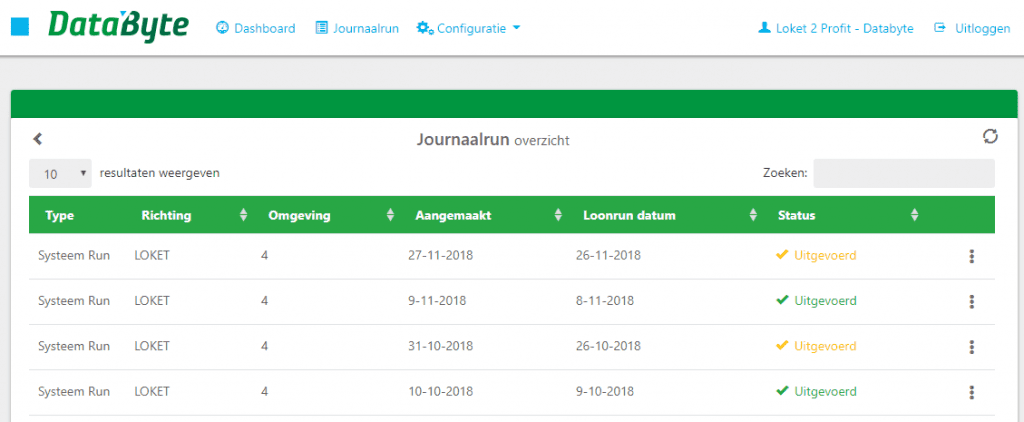Click the blue square icon beside the logo
This screenshot has width=1024, height=422.
[x=21, y=27]
